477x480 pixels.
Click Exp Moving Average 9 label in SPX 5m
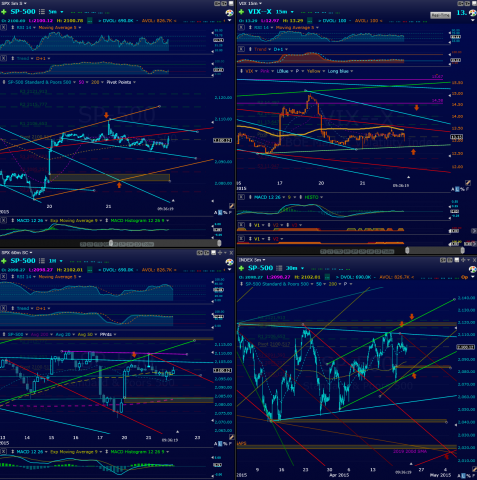coord(75,221)
